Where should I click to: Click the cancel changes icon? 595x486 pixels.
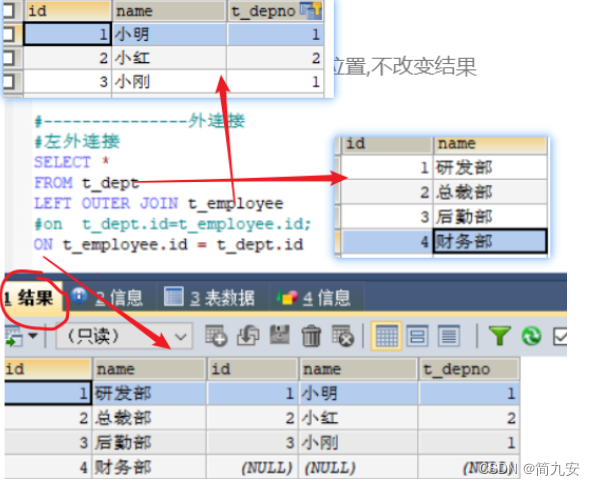click(343, 336)
